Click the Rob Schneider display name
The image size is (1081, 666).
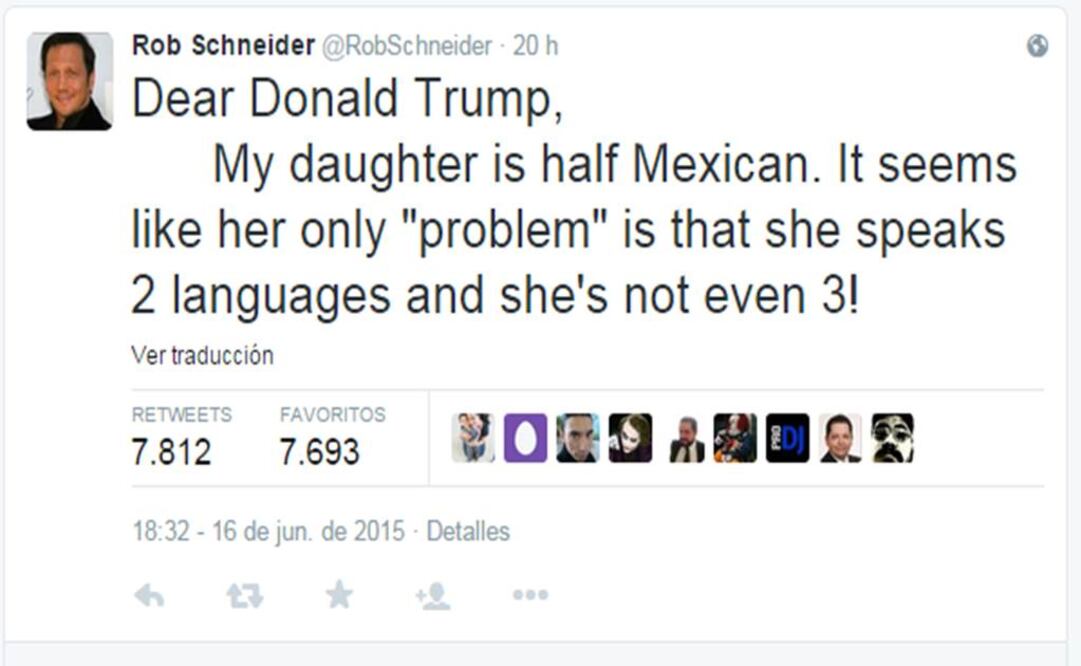coord(223,46)
